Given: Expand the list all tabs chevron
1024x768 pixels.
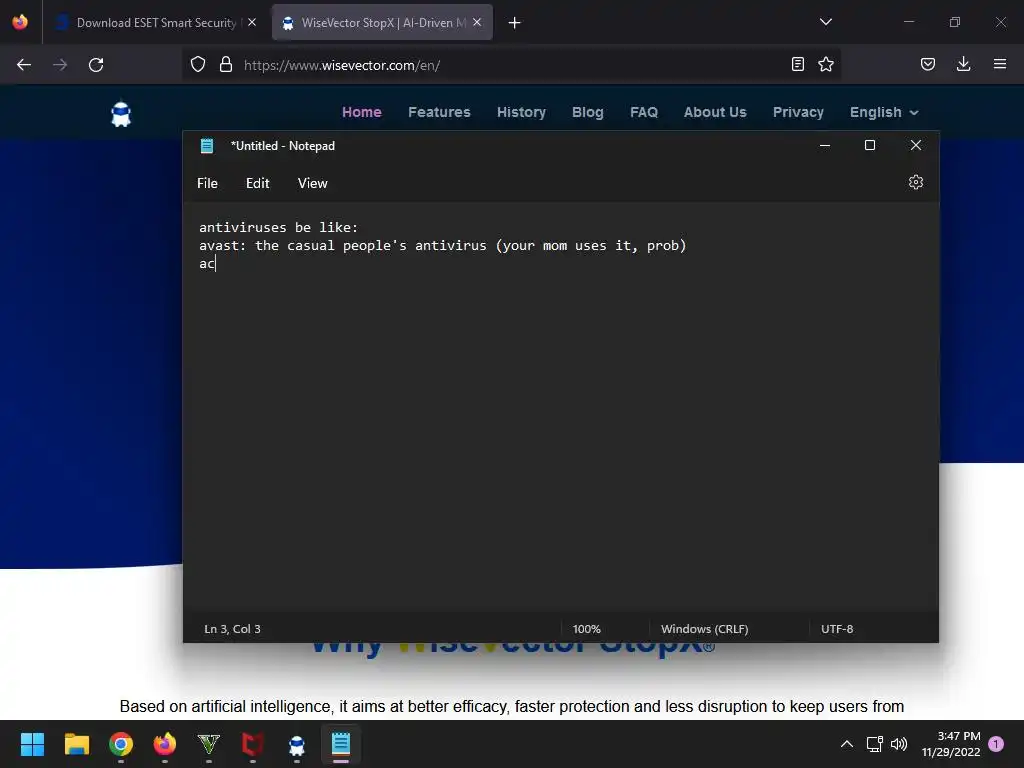Looking at the screenshot, I should point(825,22).
